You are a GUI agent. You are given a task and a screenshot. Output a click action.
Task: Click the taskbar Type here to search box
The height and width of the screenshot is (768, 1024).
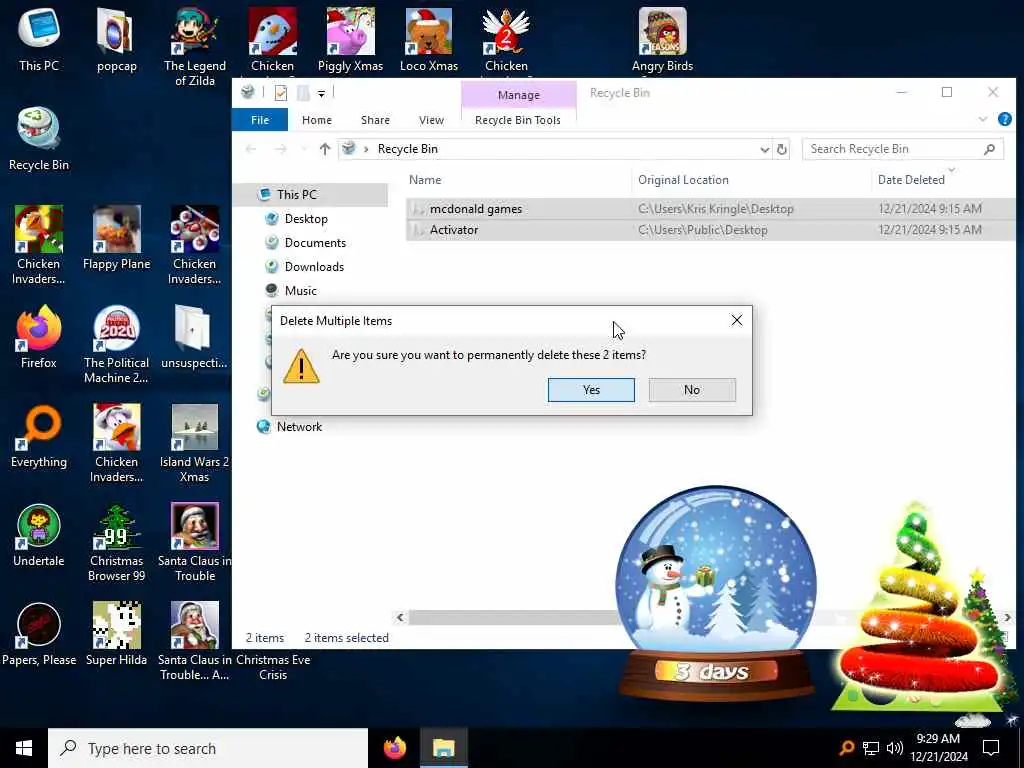(x=208, y=748)
